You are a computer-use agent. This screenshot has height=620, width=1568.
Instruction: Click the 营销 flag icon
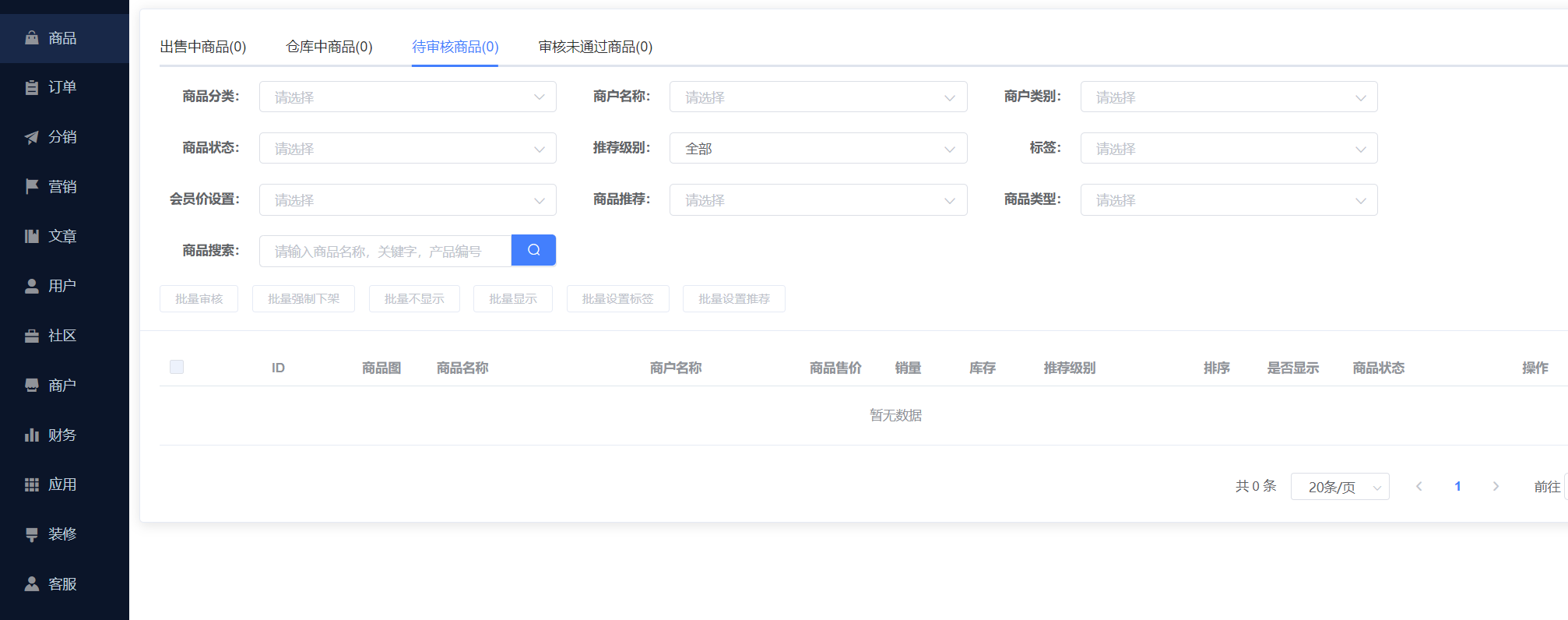coord(32,187)
